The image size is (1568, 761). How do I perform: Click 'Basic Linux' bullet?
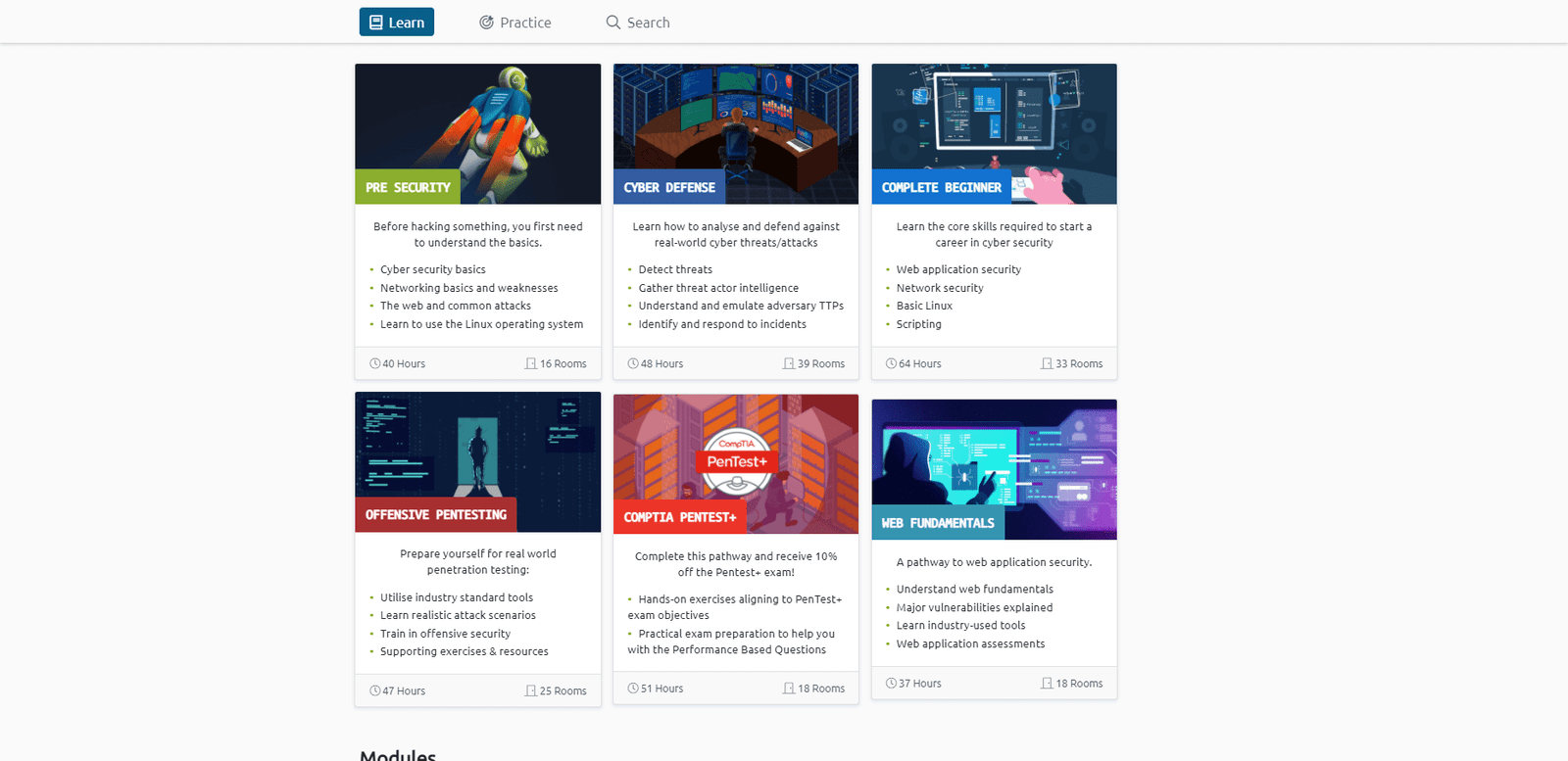coord(924,306)
